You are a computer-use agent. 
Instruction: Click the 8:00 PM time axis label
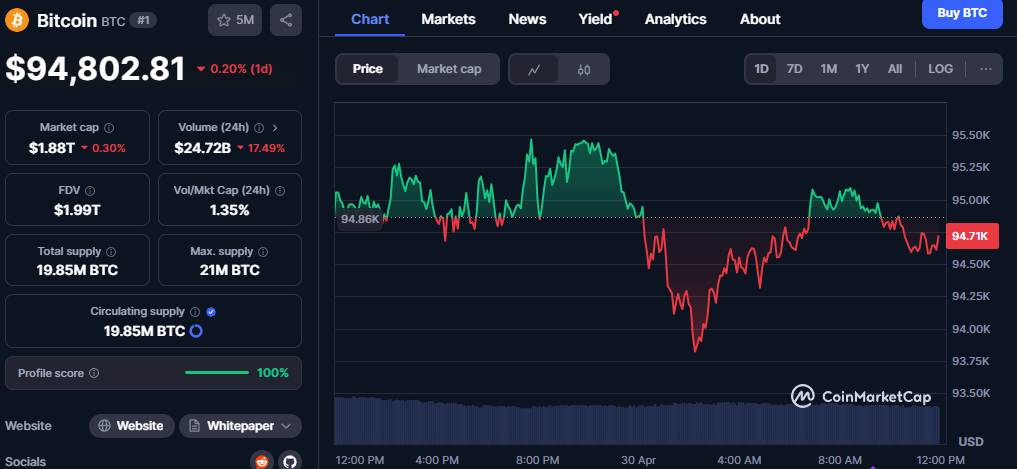point(538,460)
